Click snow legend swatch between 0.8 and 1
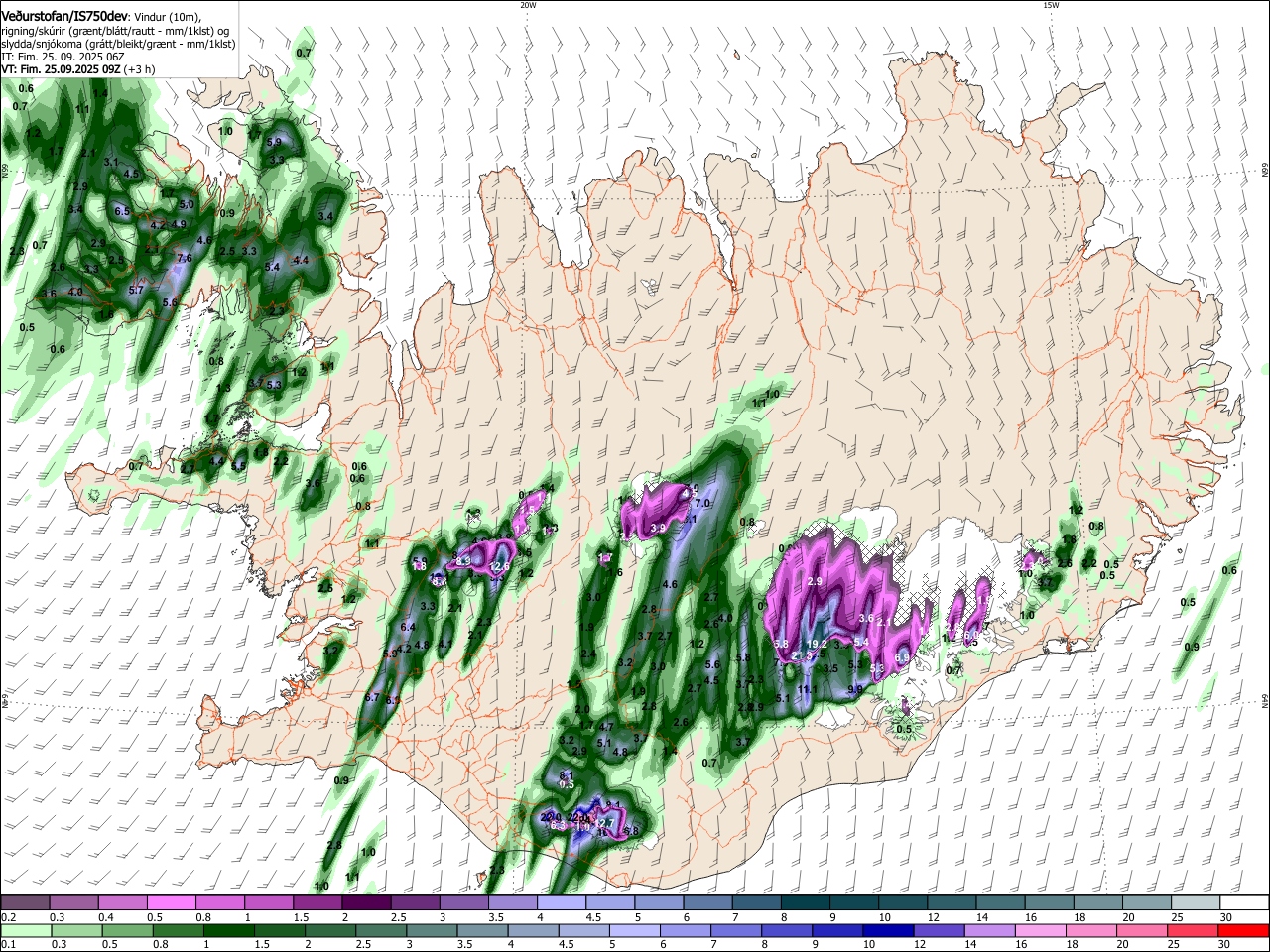Viewport: 1270px width, 952px height. coord(220,903)
